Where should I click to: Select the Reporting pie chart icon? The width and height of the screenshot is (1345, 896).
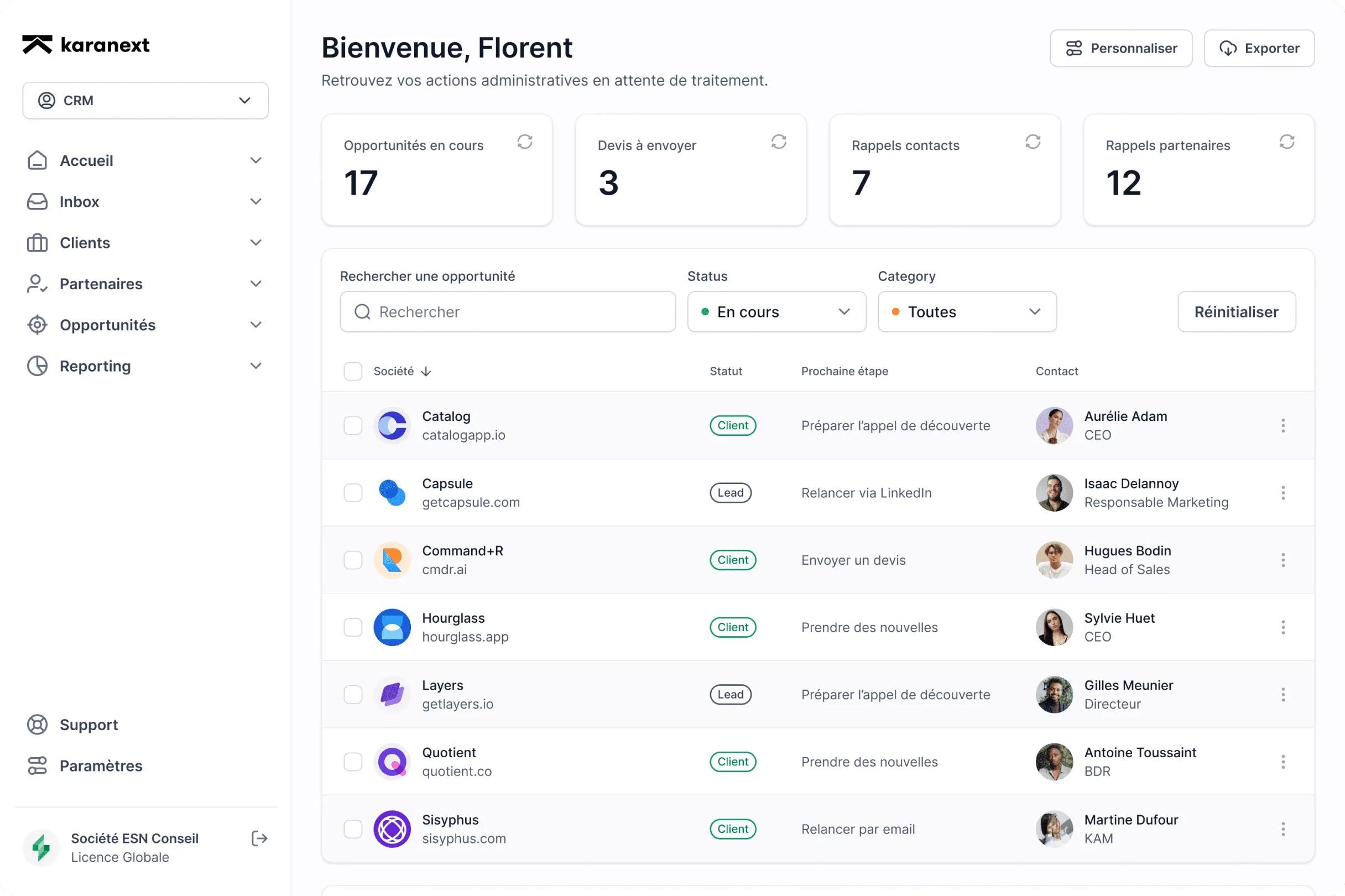pos(37,366)
